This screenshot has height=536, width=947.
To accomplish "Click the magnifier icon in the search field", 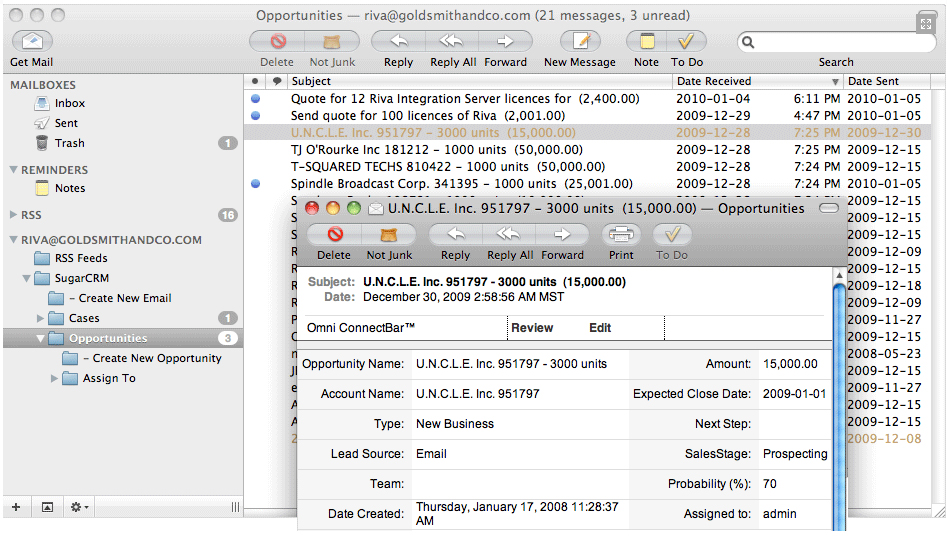I will tap(748, 42).
